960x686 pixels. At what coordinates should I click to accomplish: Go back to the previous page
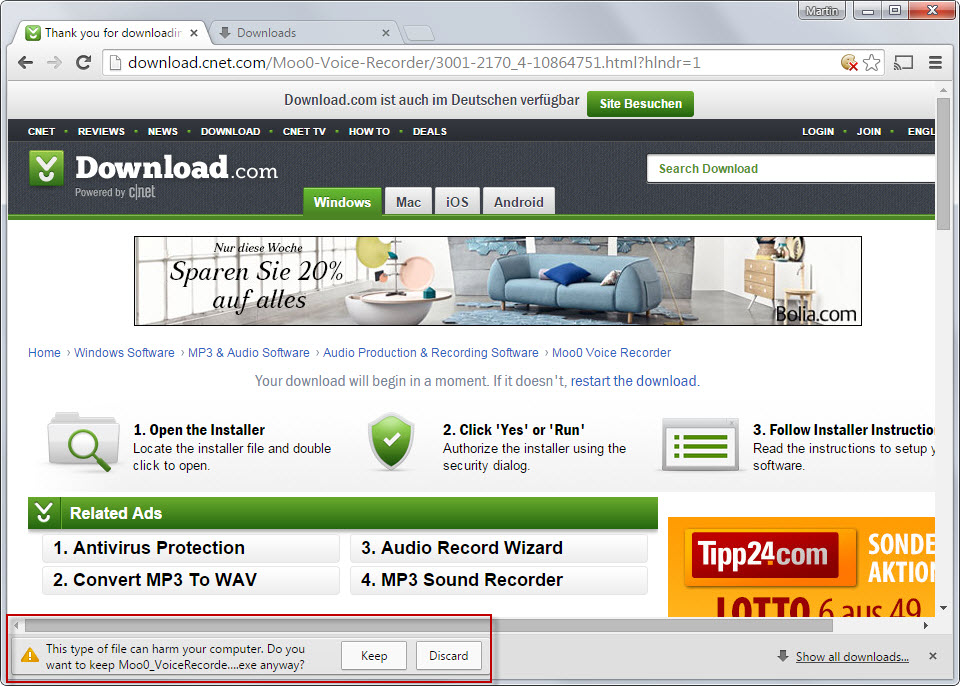coord(25,62)
